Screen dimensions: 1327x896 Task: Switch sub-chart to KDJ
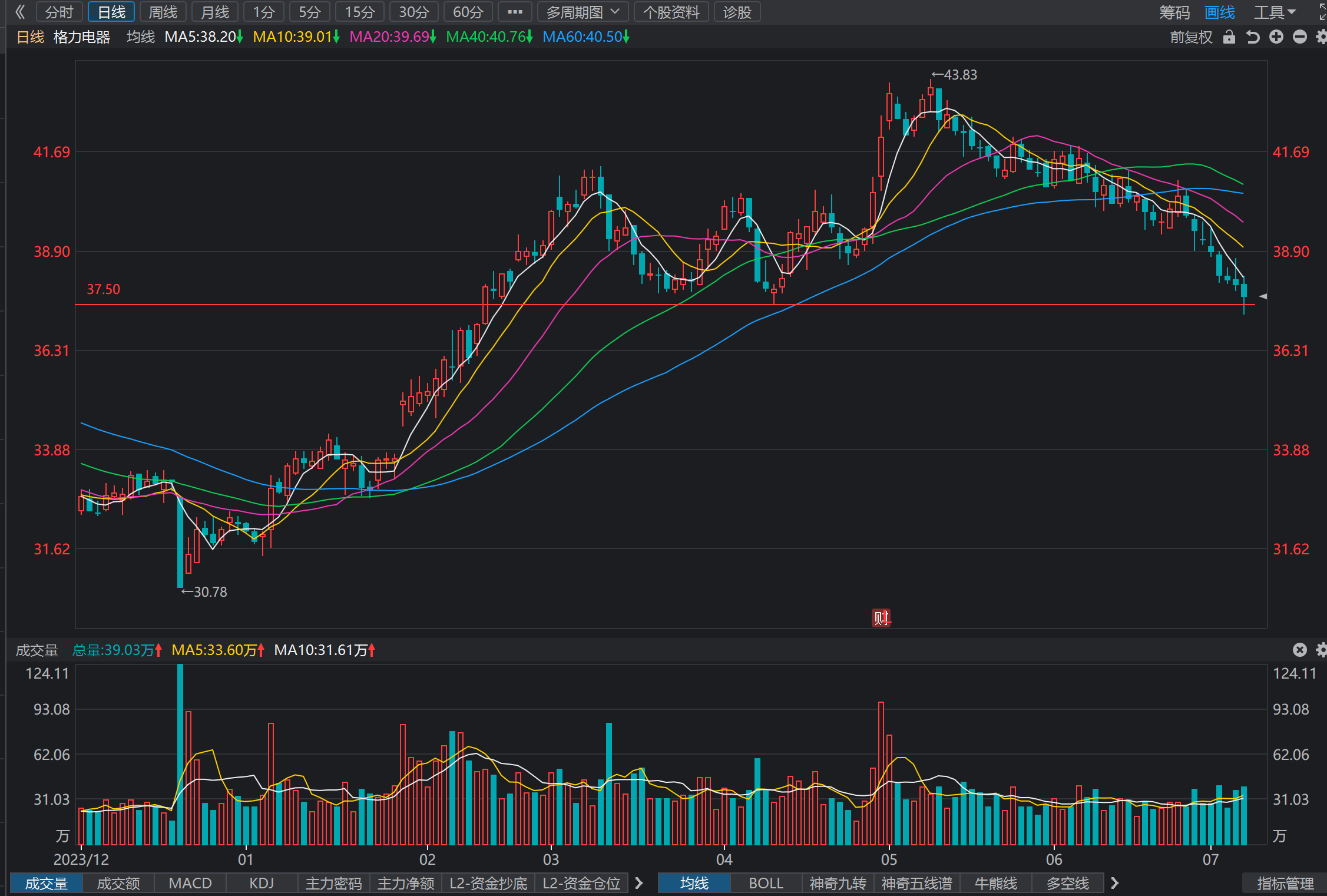[x=262, y=883]
